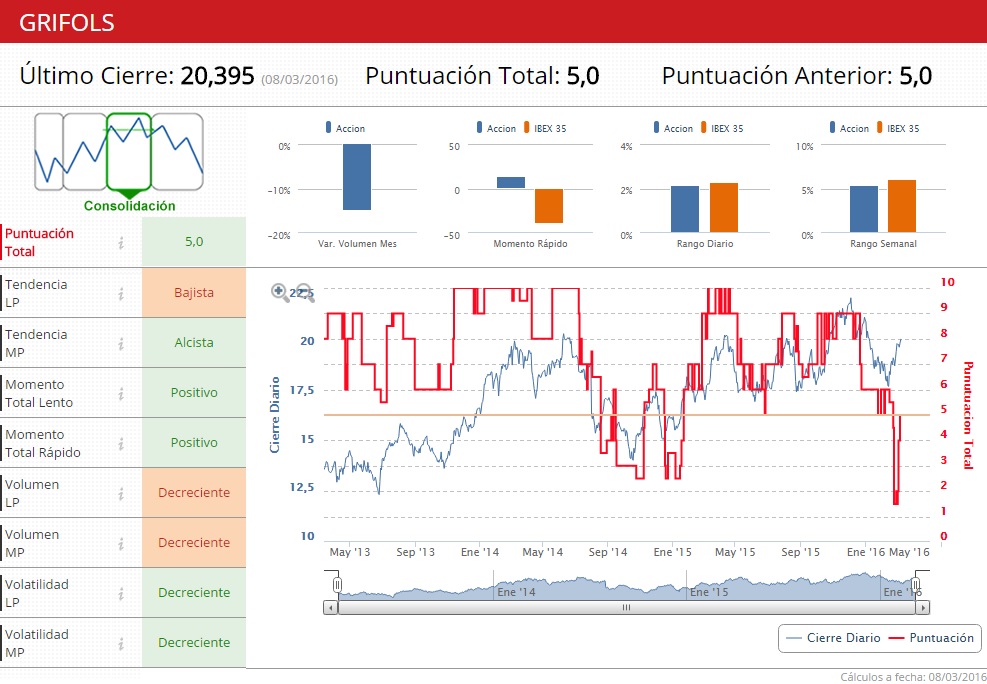Toggle Accion series in Momento Rápido chart
Viewport: 987px width, 684px height.
[496, 128]
